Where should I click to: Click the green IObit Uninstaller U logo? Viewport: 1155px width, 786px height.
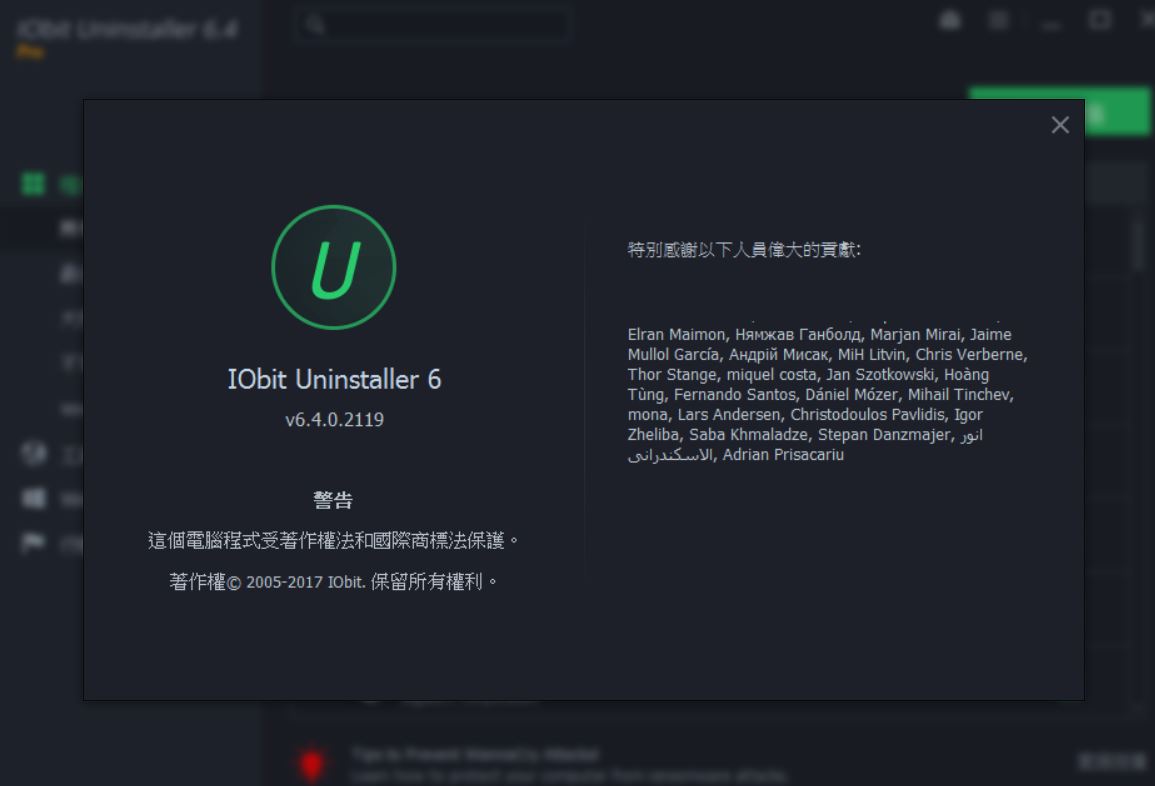click(334, 267)
